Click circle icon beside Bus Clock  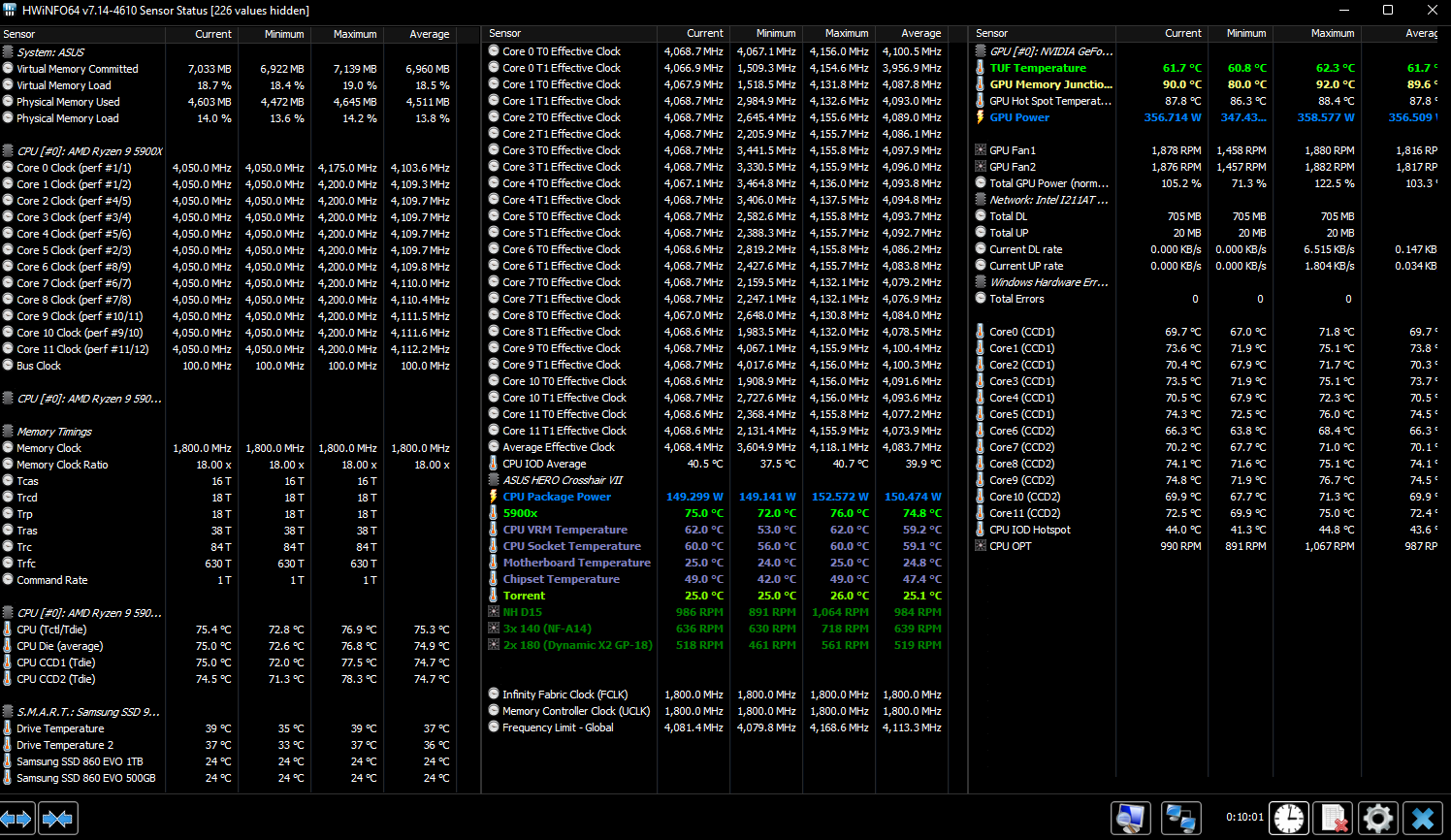[x=8, y=366]
